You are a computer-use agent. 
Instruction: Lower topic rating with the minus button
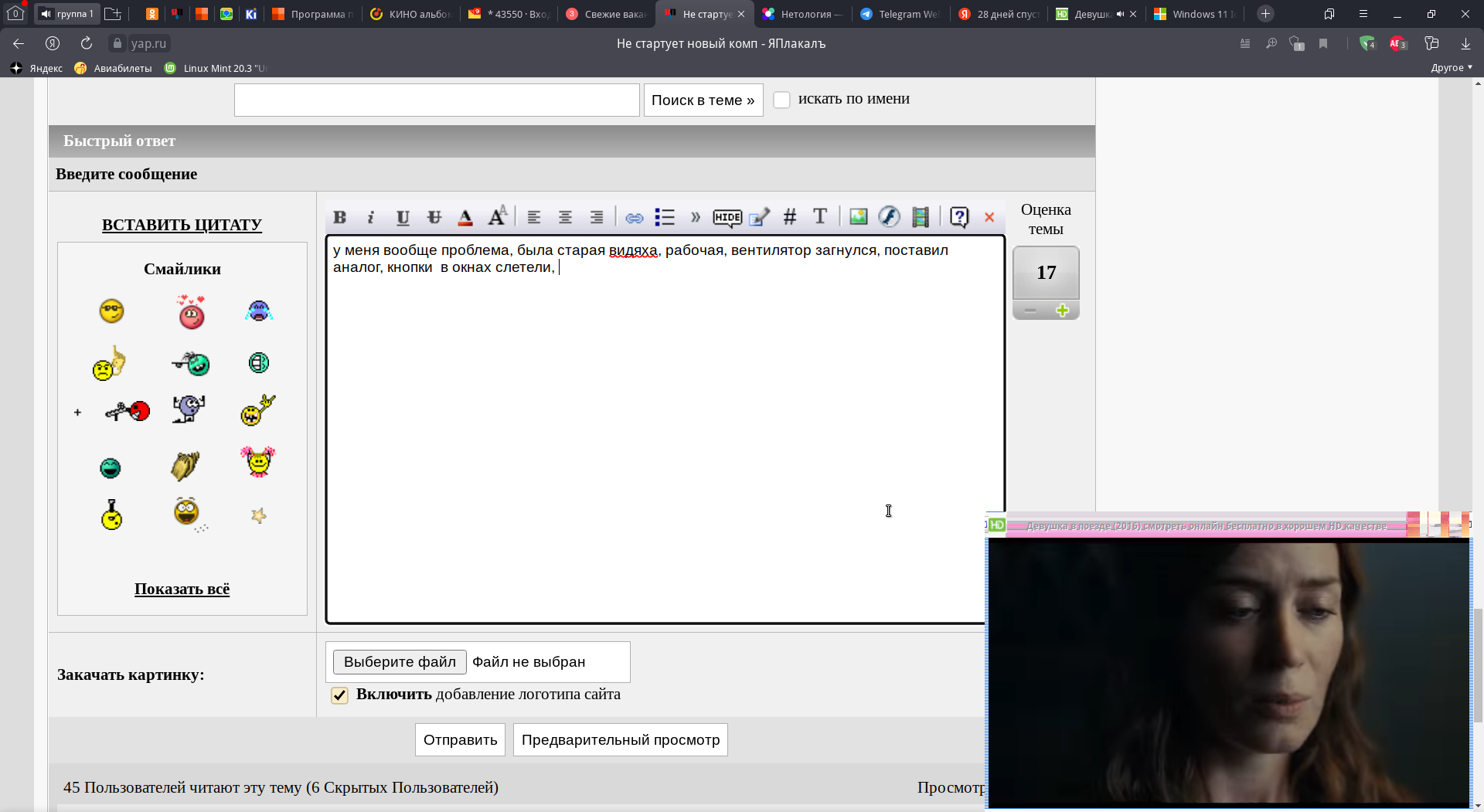pos(1030,311)
